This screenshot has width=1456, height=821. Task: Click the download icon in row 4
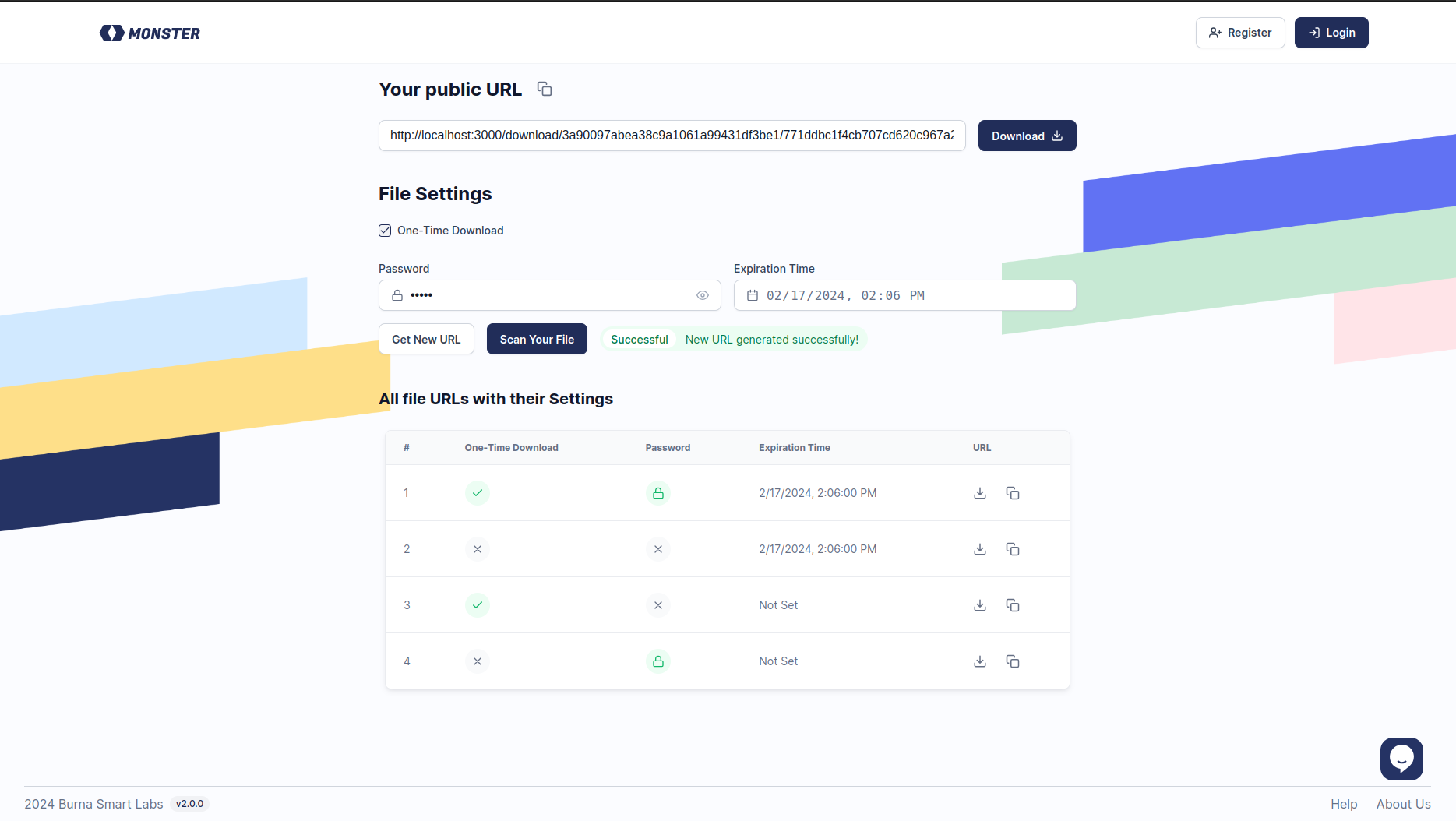(980, 661)
